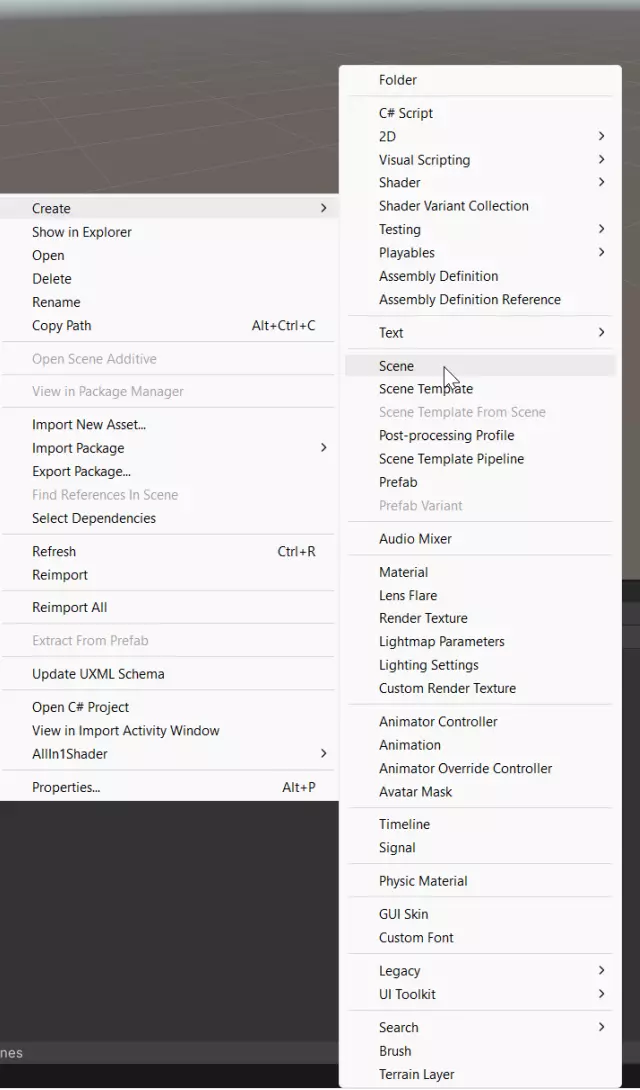Expand the Import Package submenu
The width and height of the screenshot is (640, 1090).
[78, 448]
